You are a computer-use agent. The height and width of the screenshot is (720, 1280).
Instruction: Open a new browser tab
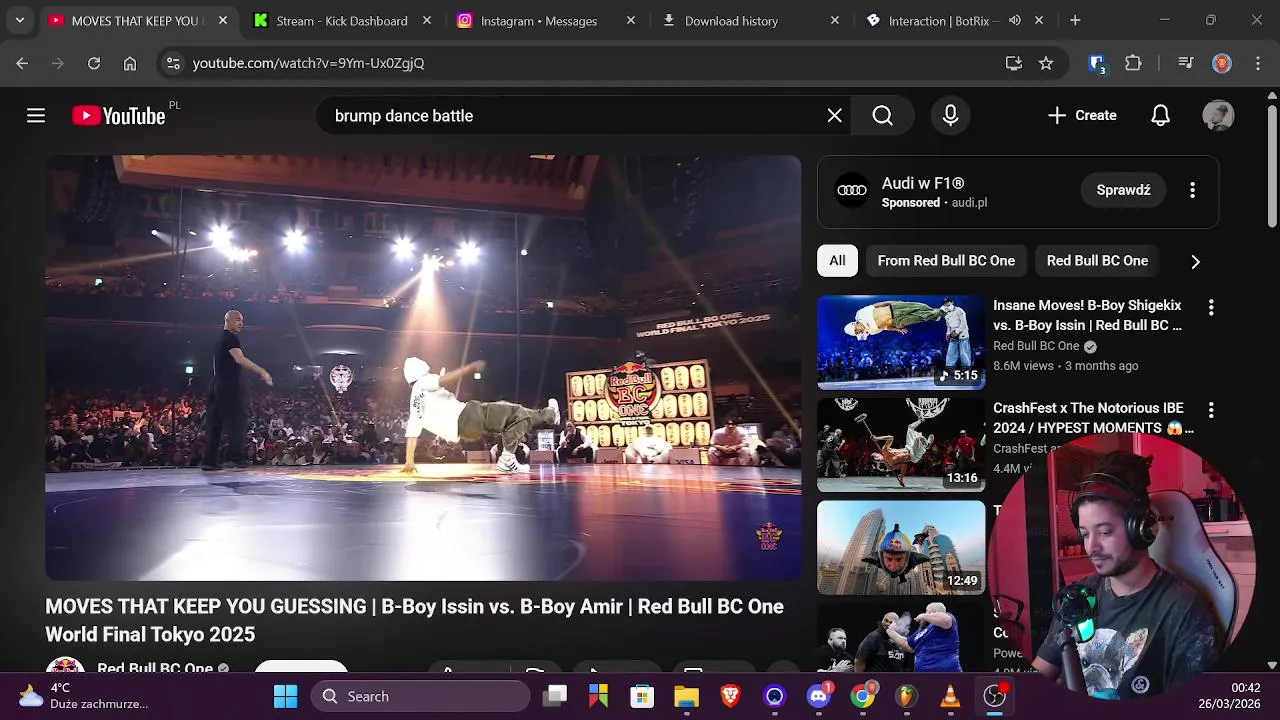click(x=1075, y=20)
